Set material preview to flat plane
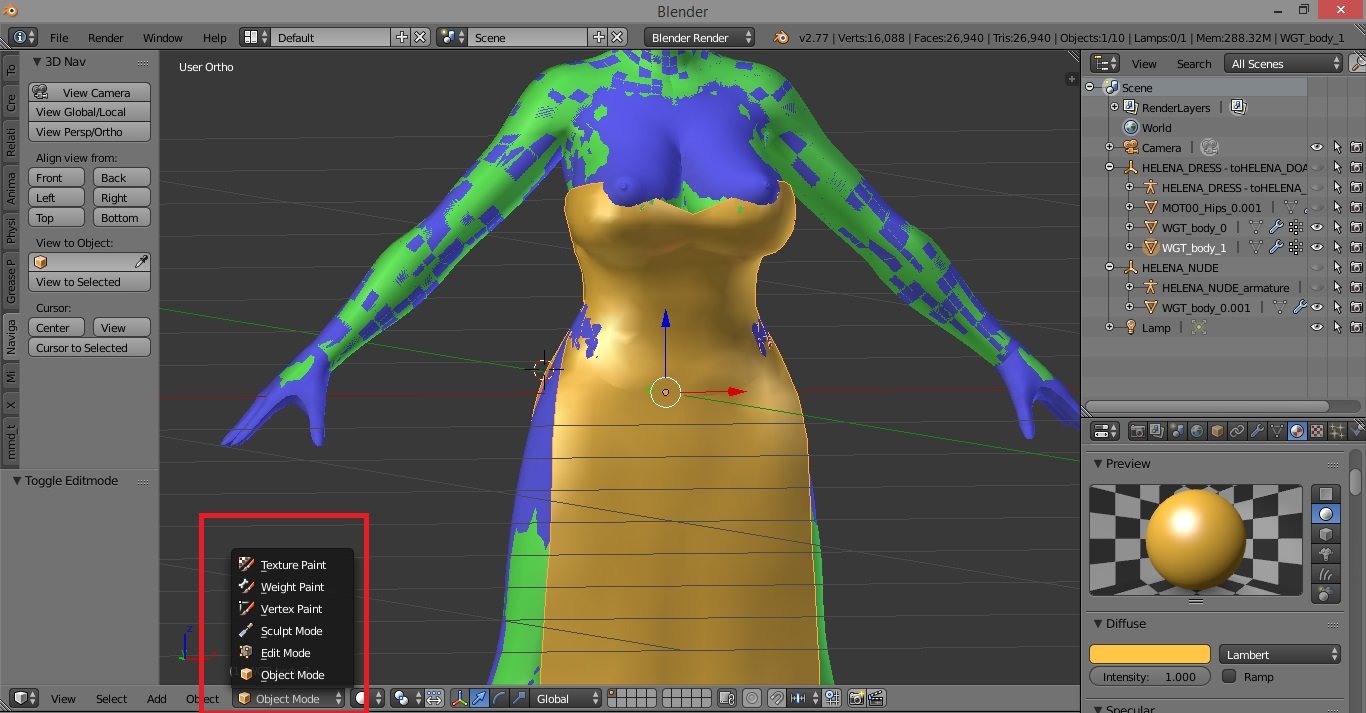Screen dimensions: 1366x713 click(1326, 494)
